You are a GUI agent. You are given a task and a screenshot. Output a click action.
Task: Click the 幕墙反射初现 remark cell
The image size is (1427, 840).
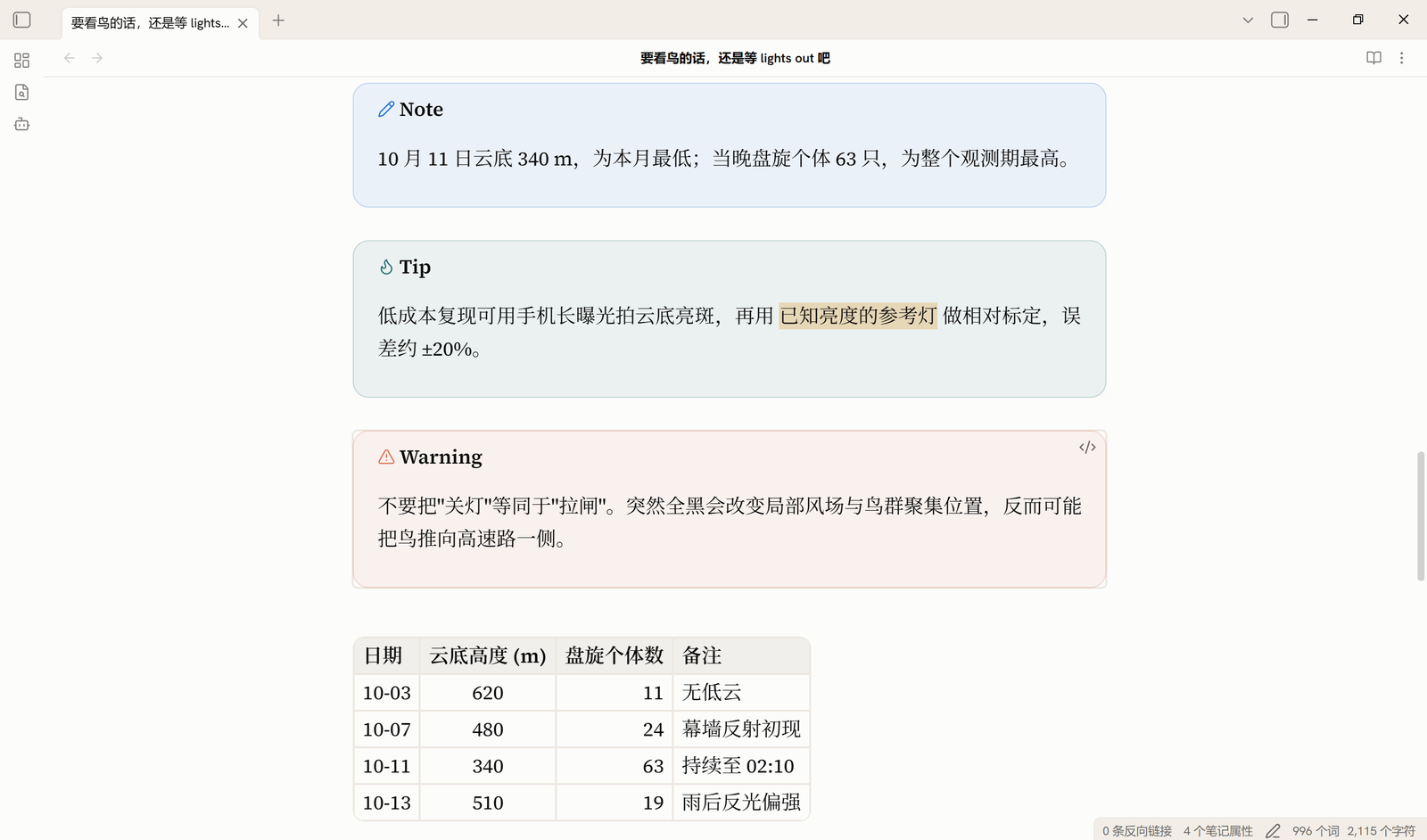click(x=741, y=729)
